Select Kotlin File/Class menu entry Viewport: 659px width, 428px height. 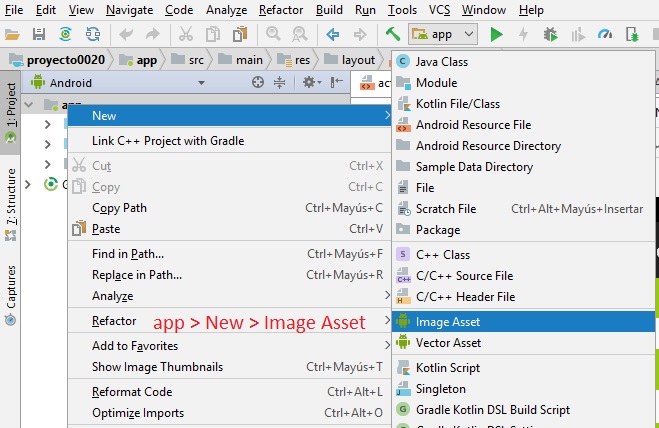pyautogui.click(x=457, y=104)
